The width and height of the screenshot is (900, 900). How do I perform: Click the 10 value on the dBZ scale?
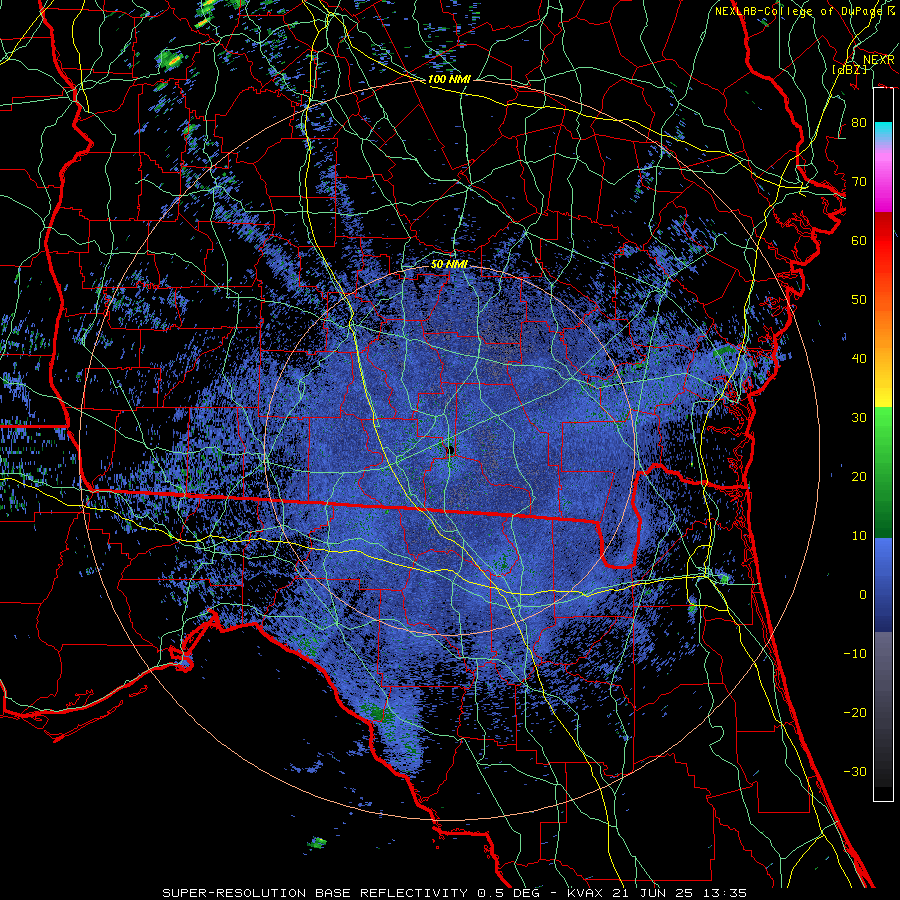[x=859, y=536]
